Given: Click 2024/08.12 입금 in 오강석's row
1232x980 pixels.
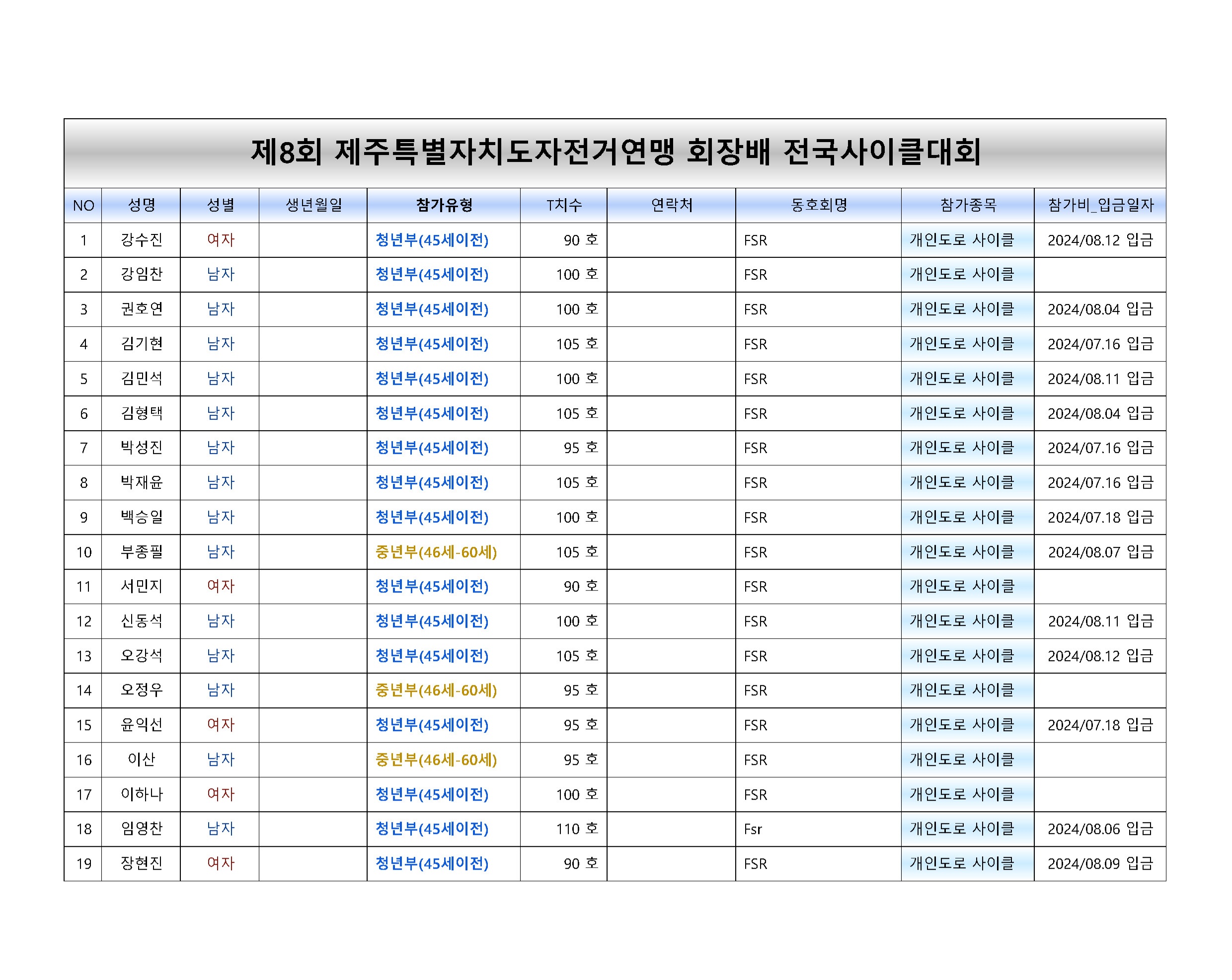Looking at the screenshot, I should [x=1100, y=657].
